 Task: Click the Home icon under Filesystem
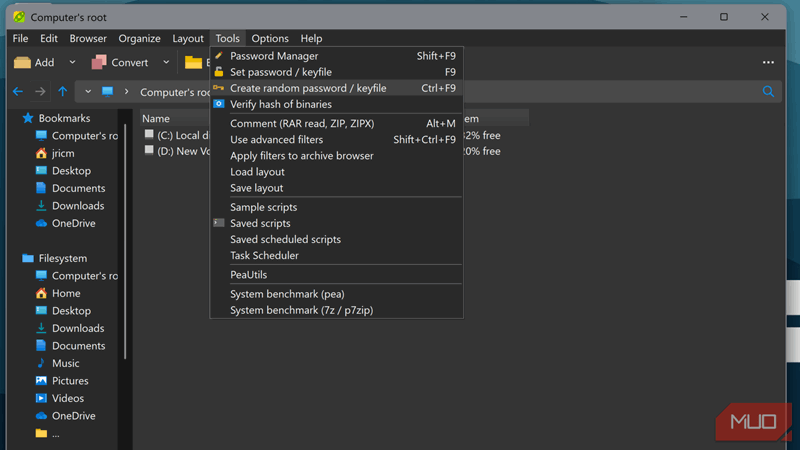coord(41,293)
